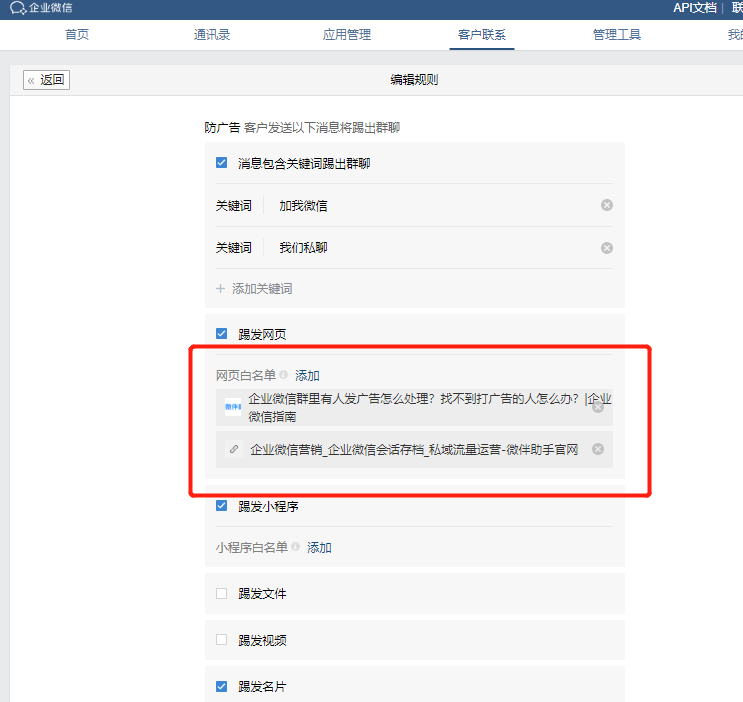Click the 企业微信 logo icon
The image size is (743, 702).
pos(18,8)
